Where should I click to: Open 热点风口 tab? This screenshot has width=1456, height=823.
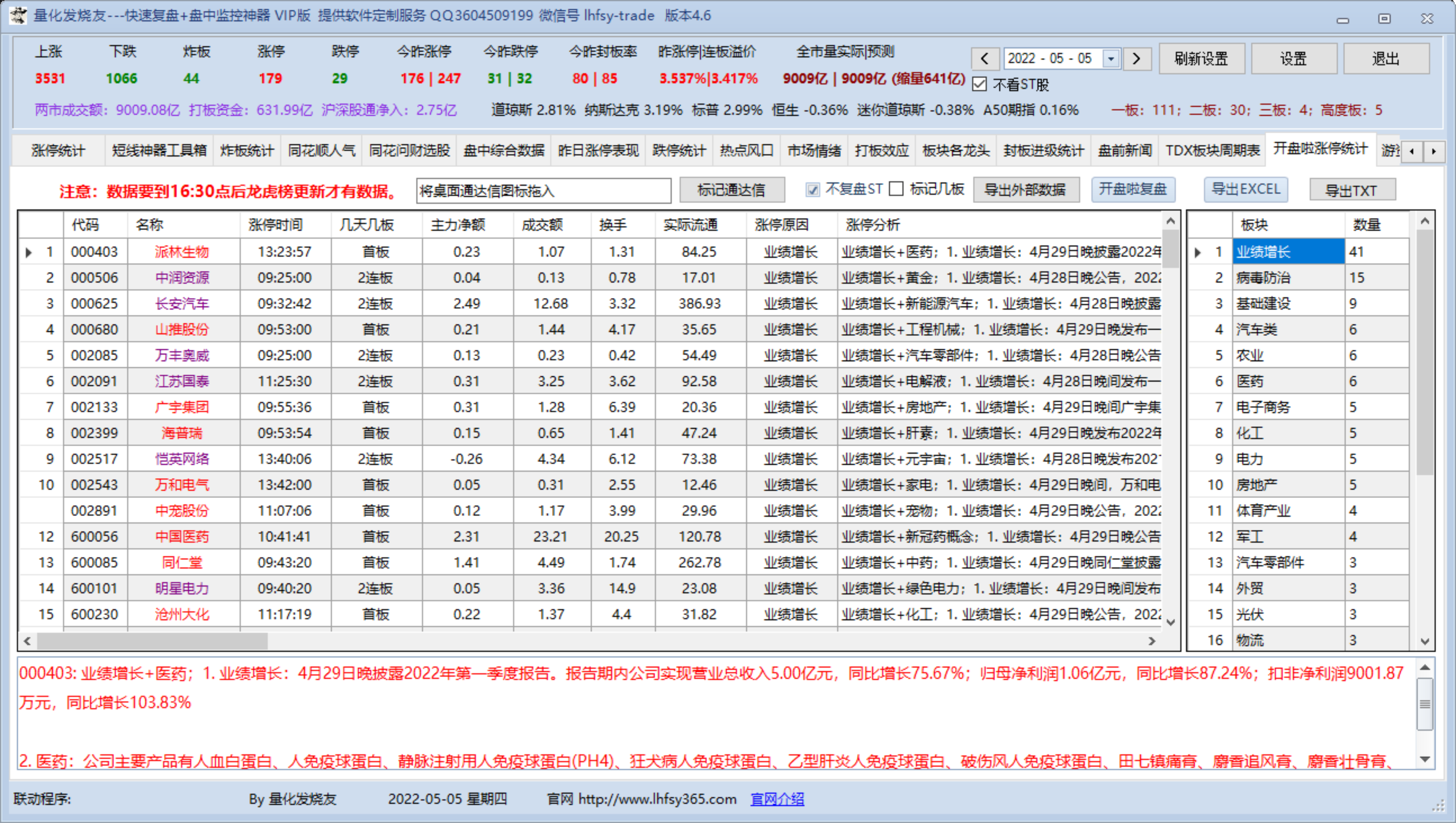pyautogui.click(x=747, y=151)
